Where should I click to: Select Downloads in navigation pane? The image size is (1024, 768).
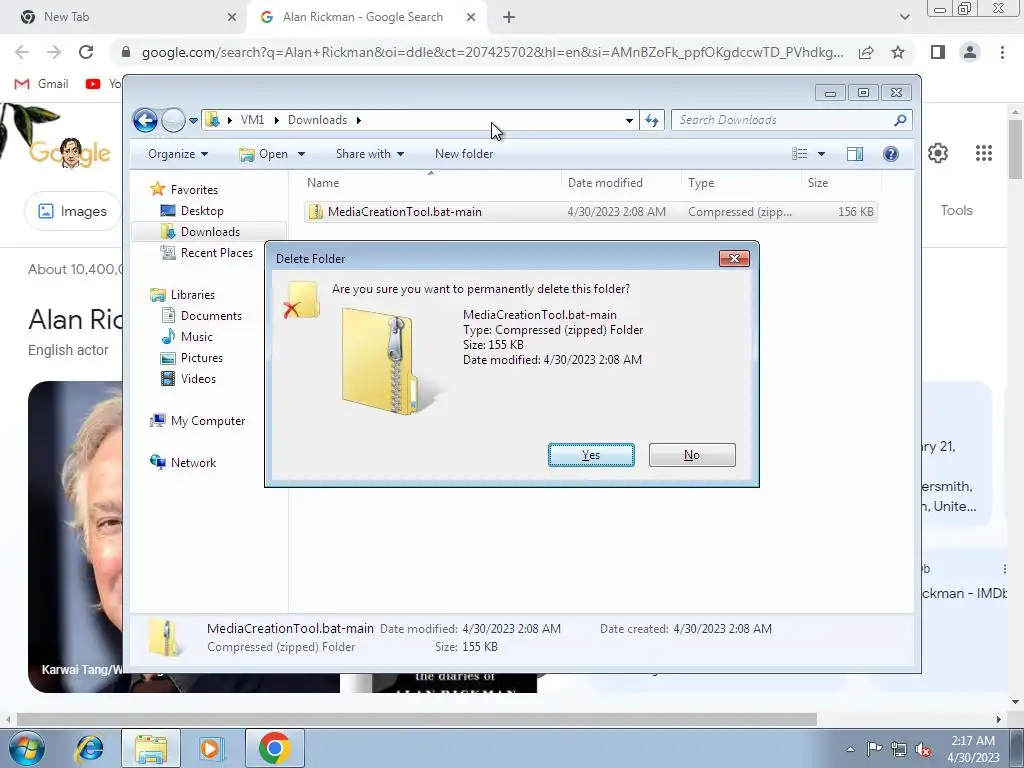[210, 232]
